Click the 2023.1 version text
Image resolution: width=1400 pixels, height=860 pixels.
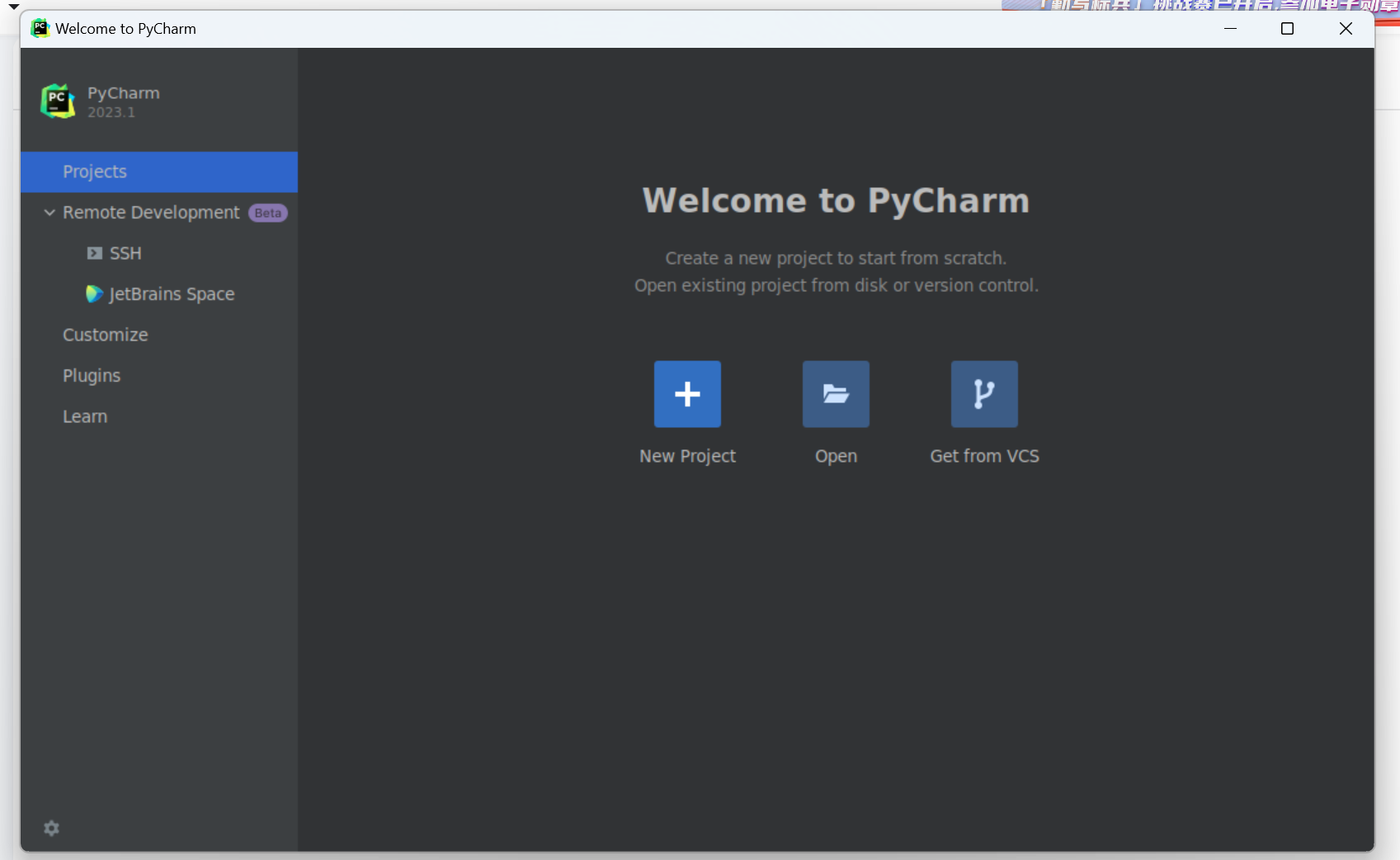tap(111, 112)
